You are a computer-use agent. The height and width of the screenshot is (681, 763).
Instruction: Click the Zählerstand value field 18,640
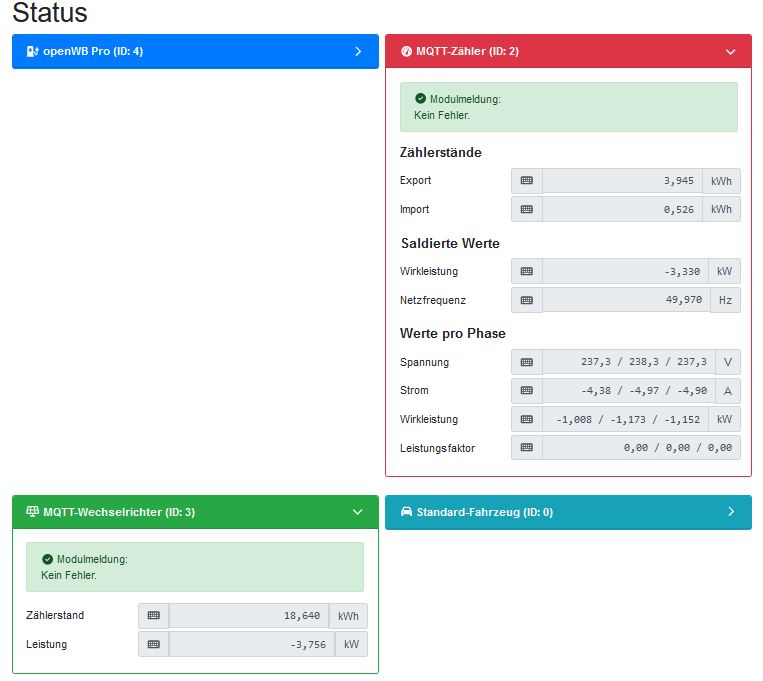click(249, 616)
